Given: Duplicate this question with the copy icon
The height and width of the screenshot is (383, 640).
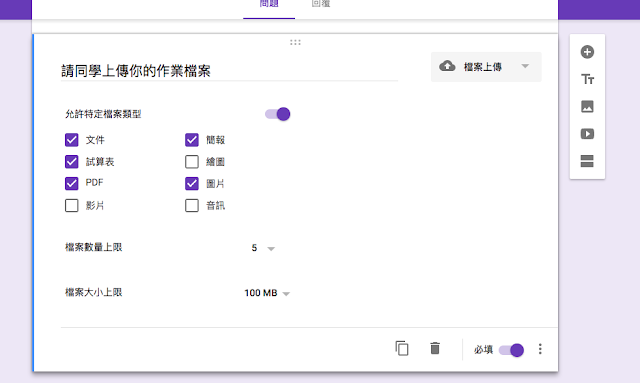Looking at the screenshot, I should [402, 349].
